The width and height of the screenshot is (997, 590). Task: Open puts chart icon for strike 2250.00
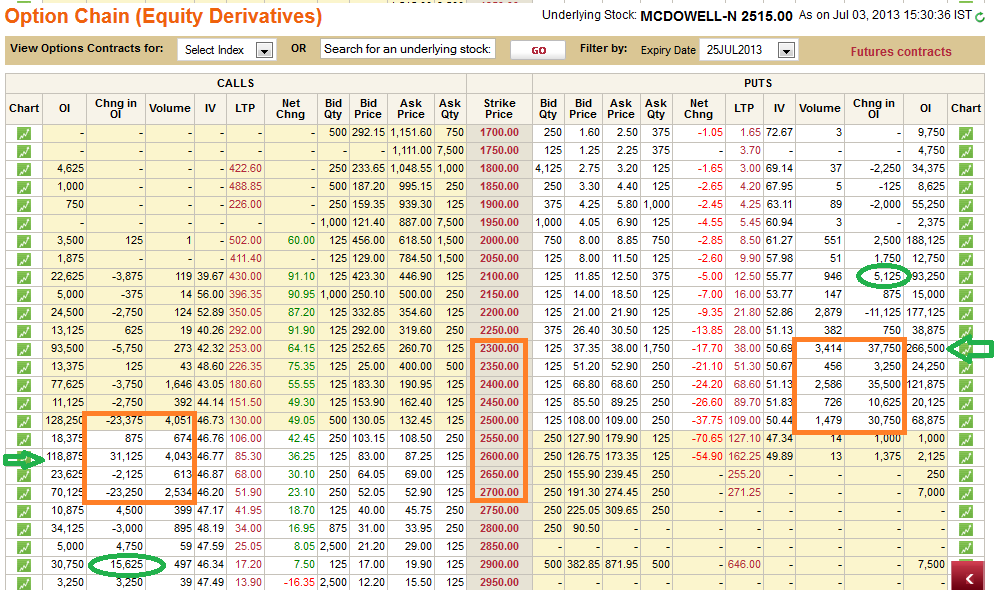point(966,331)
